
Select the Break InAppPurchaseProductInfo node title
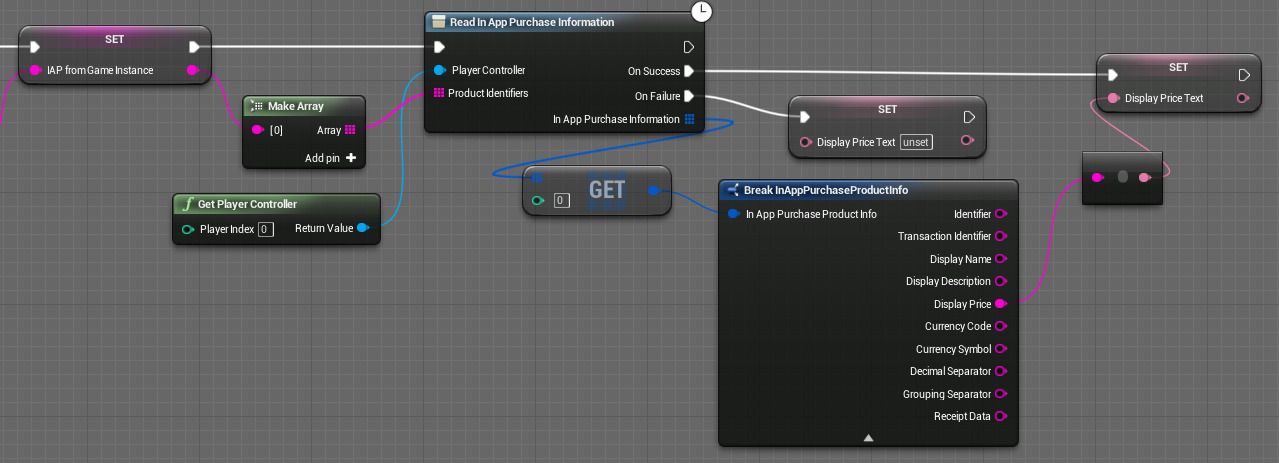point(826,190)
